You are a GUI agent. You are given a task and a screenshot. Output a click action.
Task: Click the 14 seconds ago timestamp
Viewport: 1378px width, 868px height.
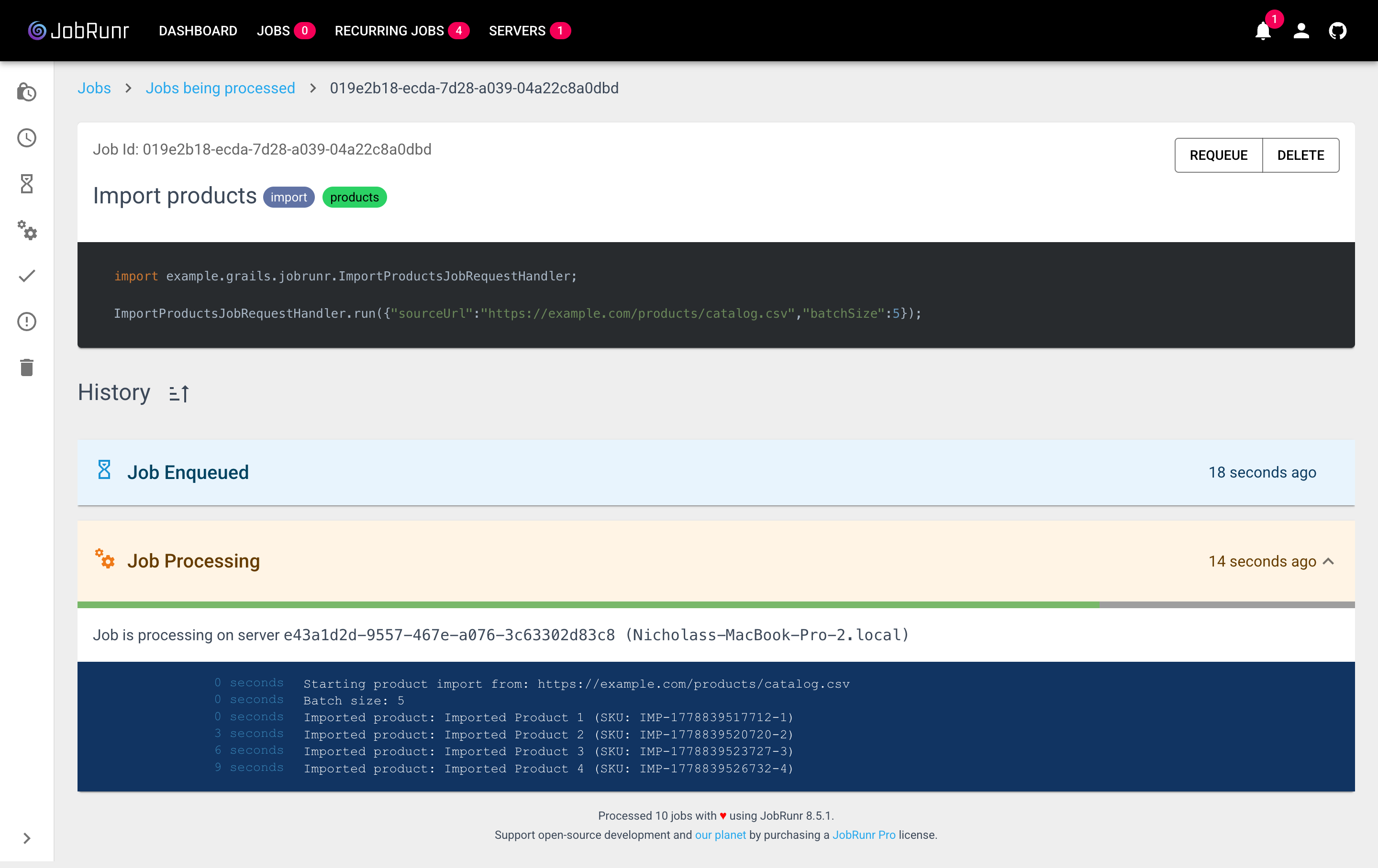pyautogui.click(x=1262, y=561)
